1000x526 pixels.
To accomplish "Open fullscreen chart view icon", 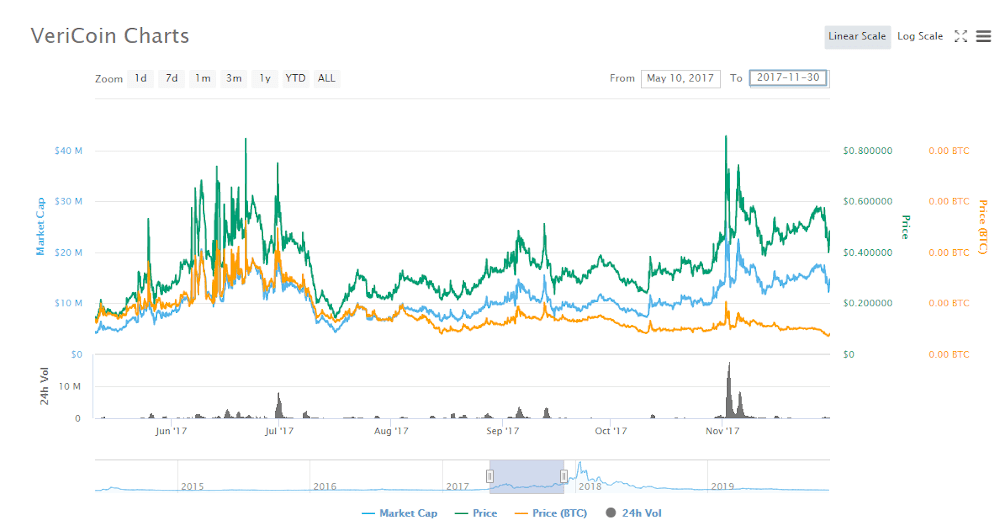I will 960,36.
